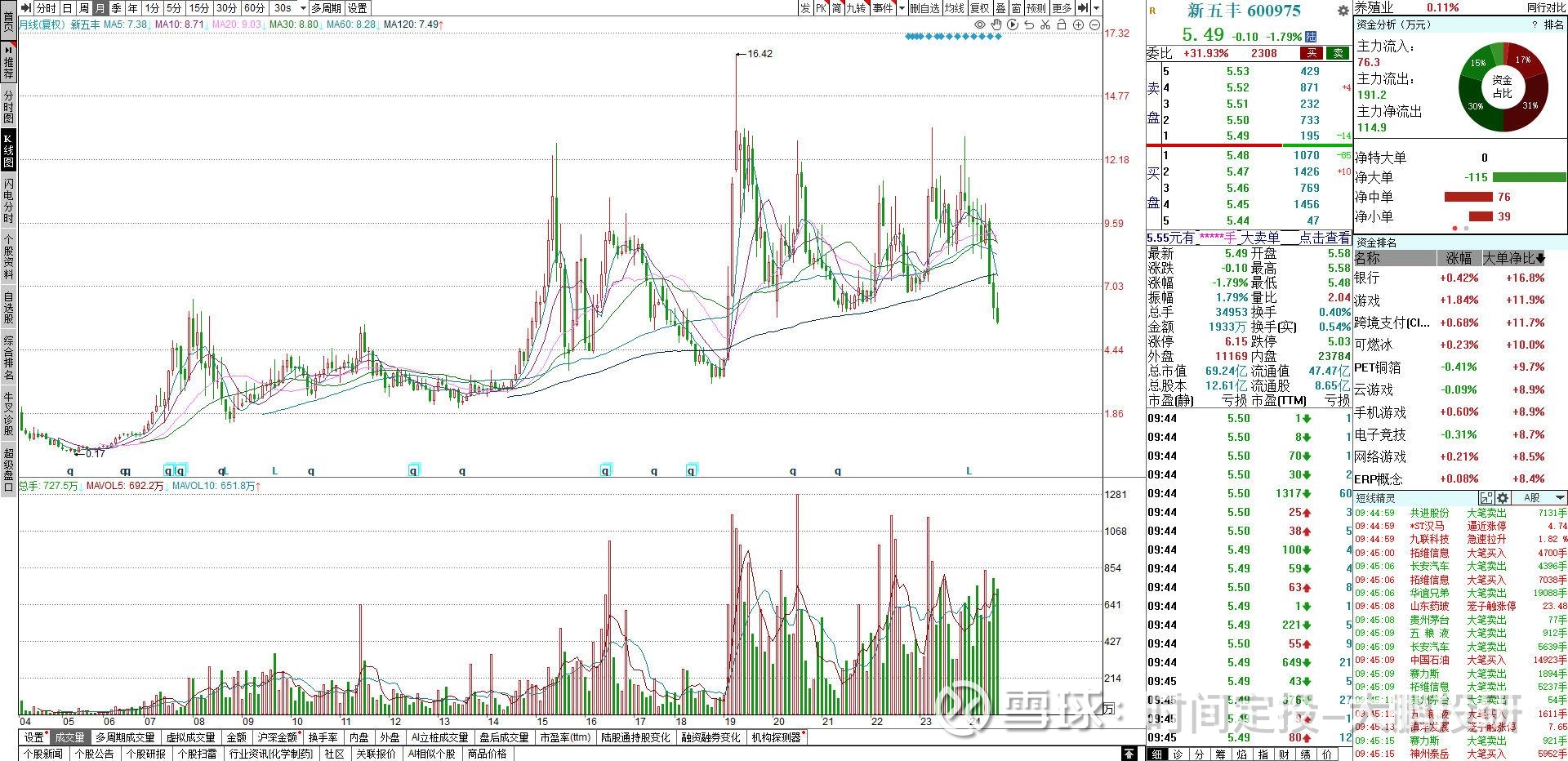Switch to 分时 period tab

[x=46, y=8]
